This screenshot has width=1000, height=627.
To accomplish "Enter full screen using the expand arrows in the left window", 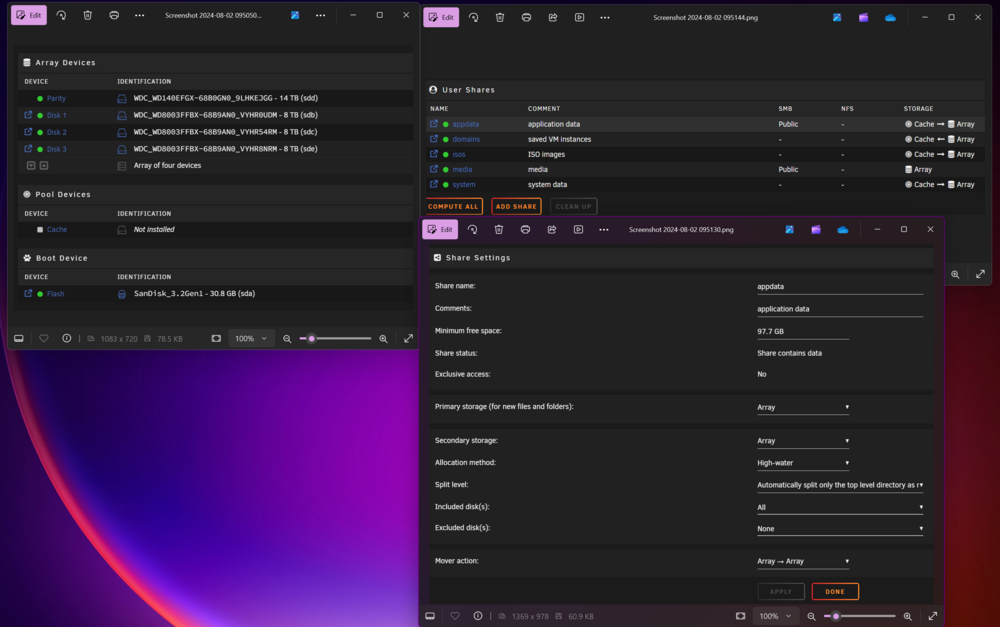I will pyautogui.click(x=408, y=339).
